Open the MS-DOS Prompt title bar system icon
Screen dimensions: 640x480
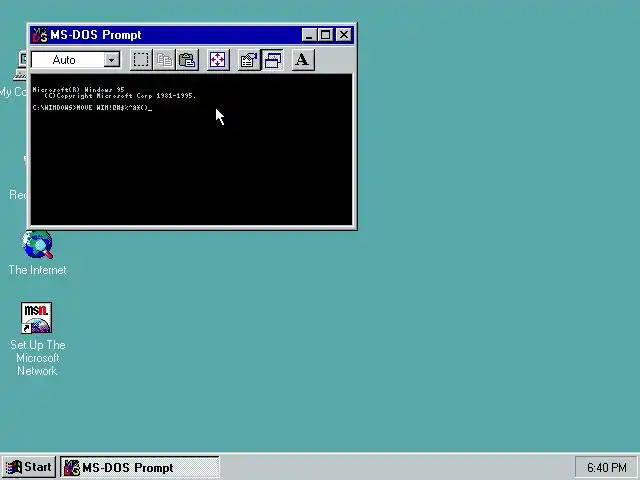(40, 35)
